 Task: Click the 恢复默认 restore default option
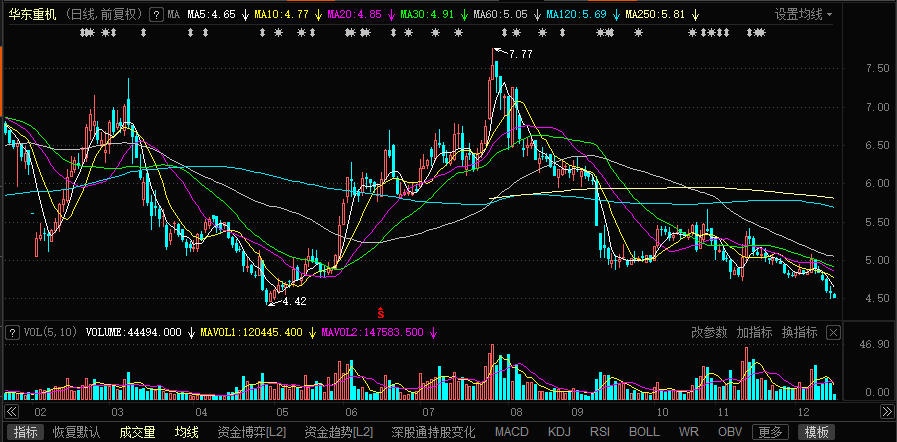(x=77, y=432)
